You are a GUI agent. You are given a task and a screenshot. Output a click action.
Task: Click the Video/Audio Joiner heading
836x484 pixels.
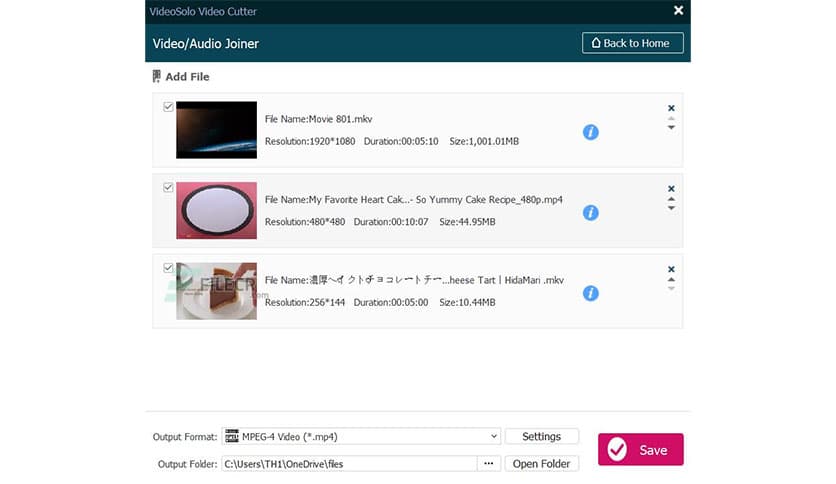[x=205, y=44]
